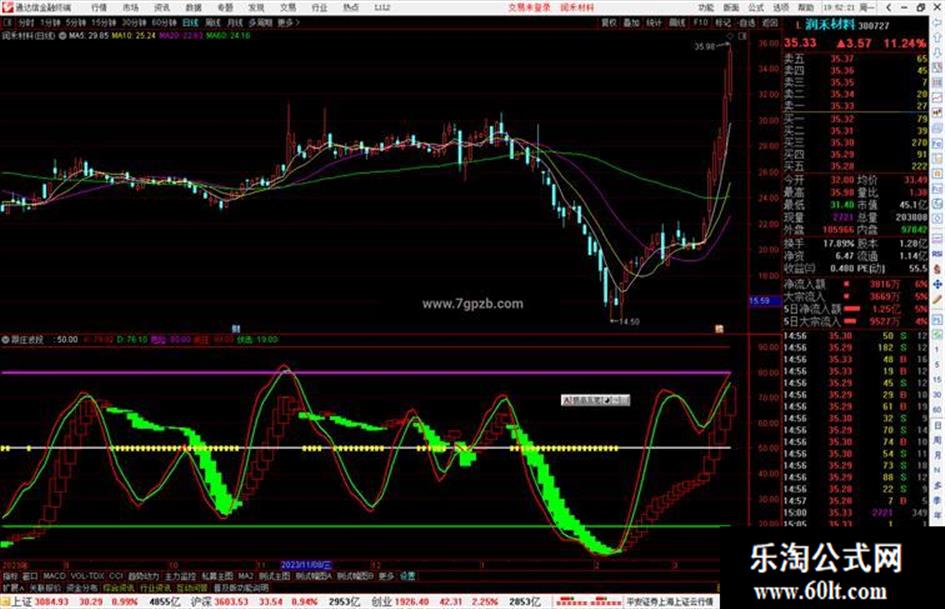Open the 公式 menu
The image size is (945, 609).
(x=756, y=7)
